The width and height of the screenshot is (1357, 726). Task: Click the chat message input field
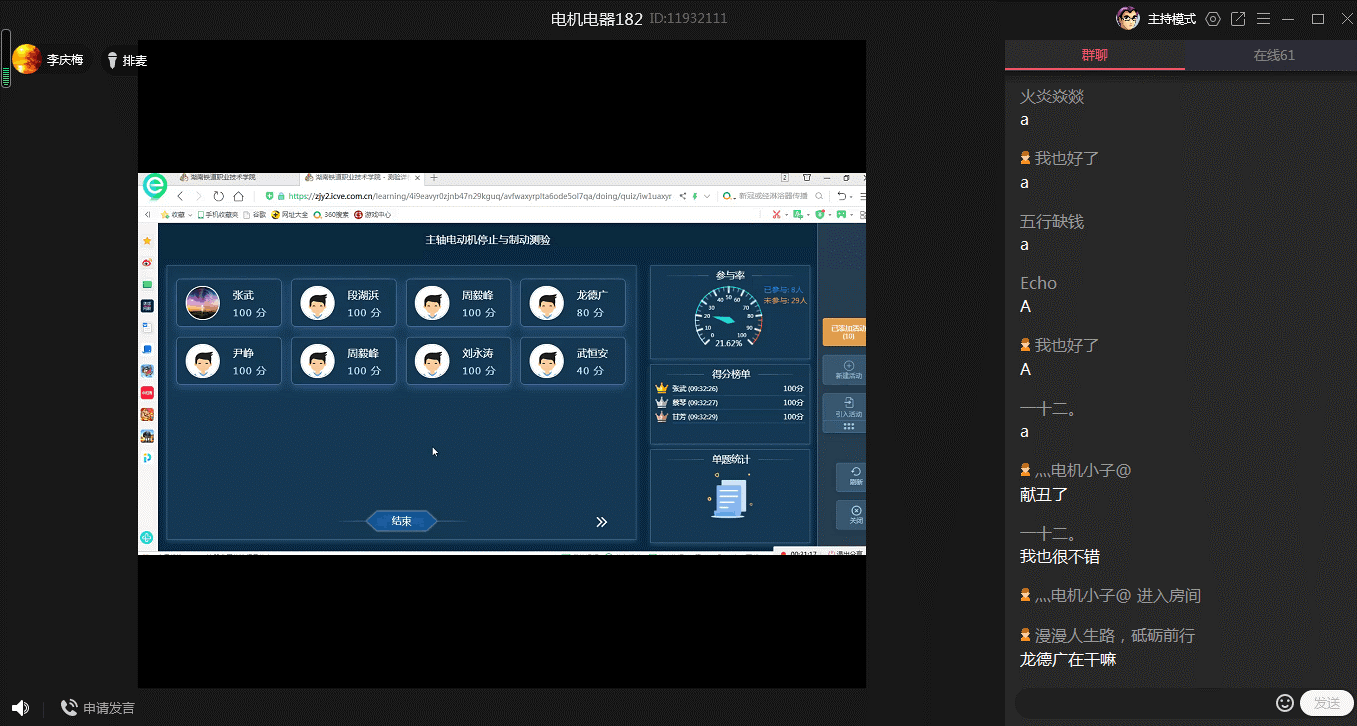coord(1144,703)
